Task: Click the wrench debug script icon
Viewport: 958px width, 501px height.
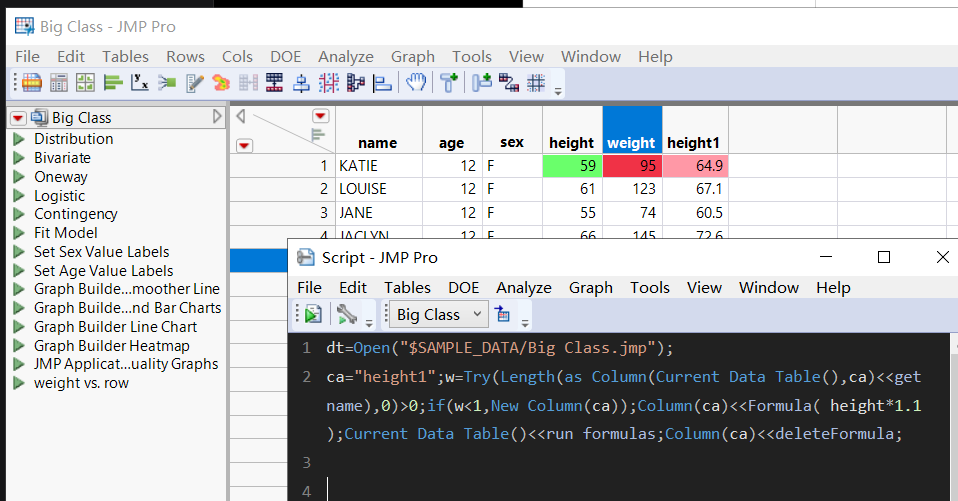Action: tap(346, 314)
